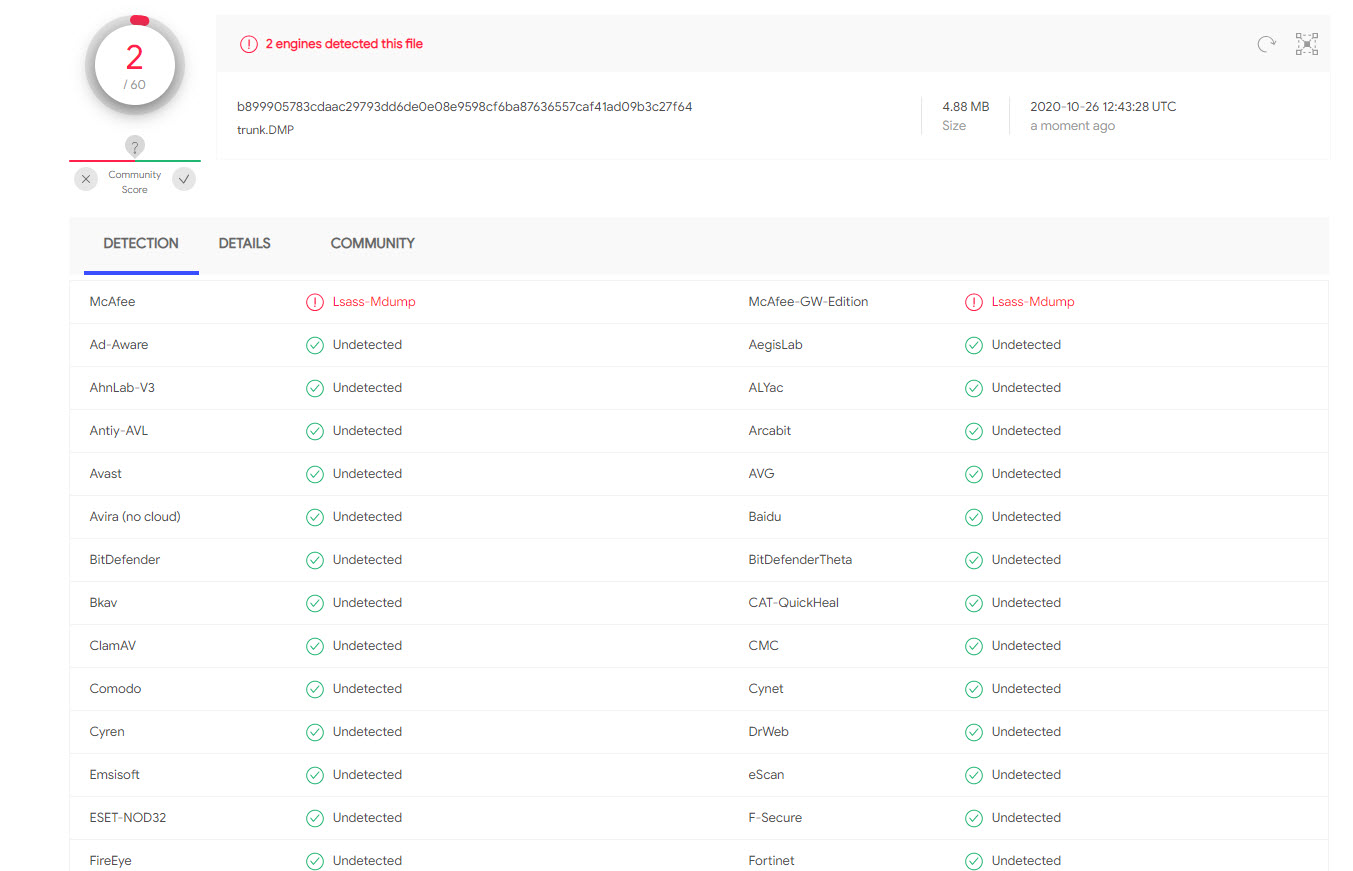The width and height of the screenshot is (1353, 871).
Task: Click the green check icon for Cynet
Action: click(974, 689)
